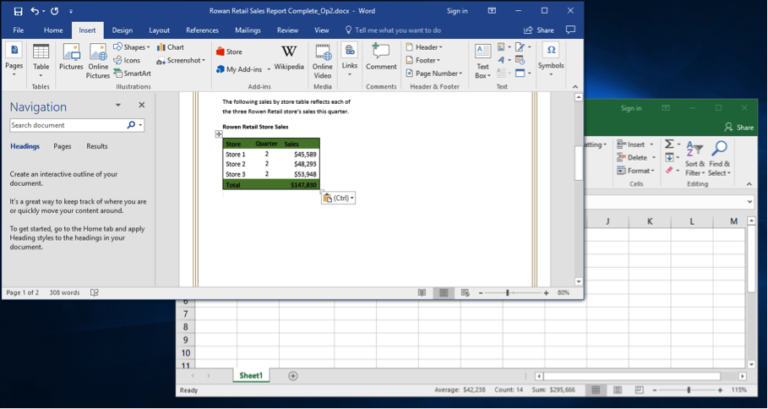Open the Pages gallery on Insert ribbon

(x=14, y=59)
